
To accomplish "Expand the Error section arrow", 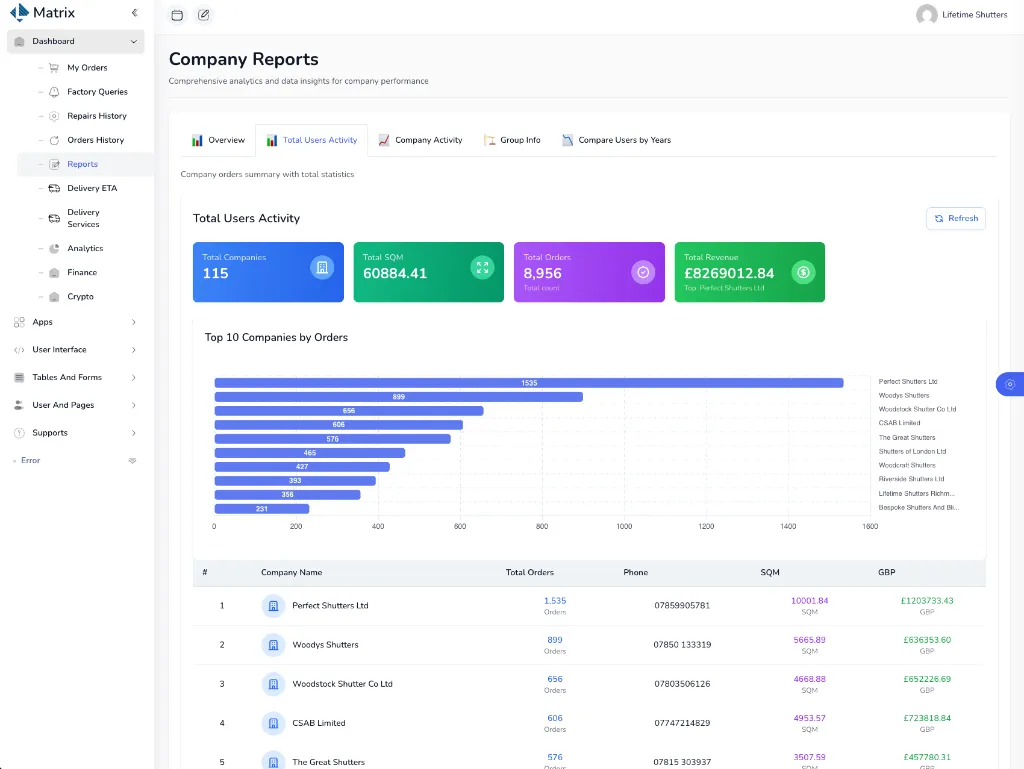I will click(133, 461).
